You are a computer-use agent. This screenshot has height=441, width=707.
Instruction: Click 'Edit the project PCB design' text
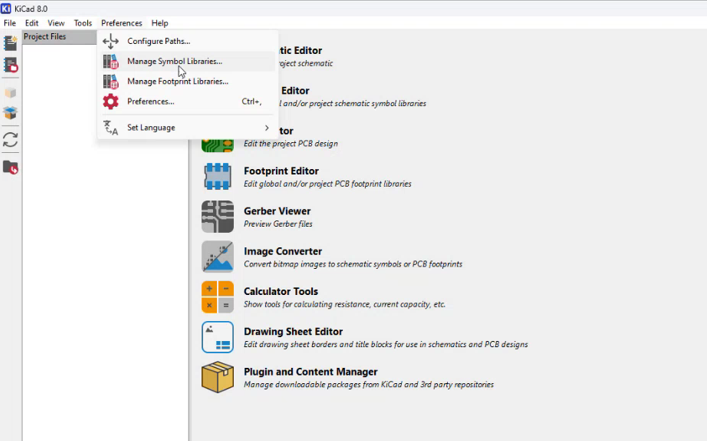[x=291, y=144]
